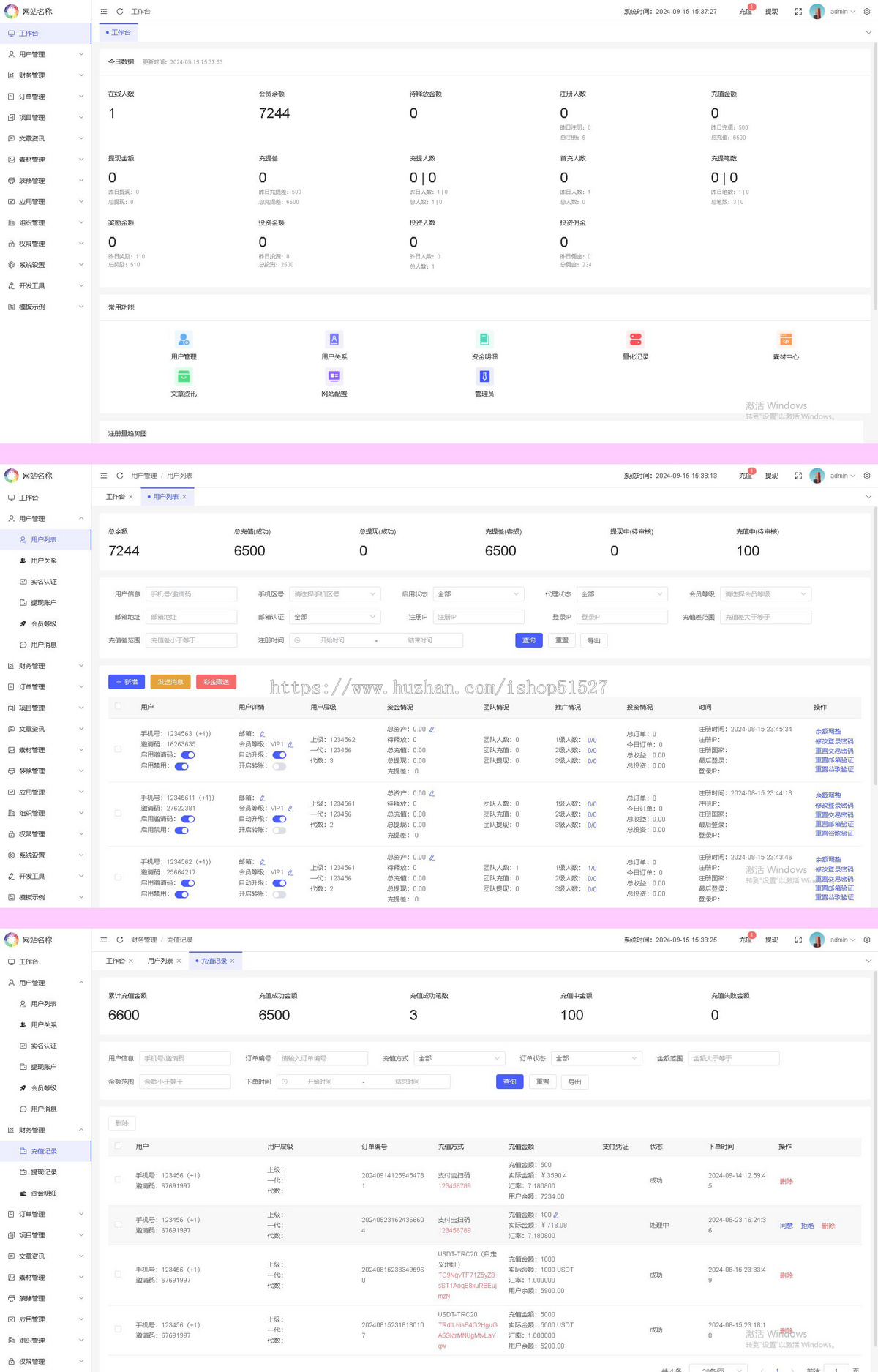Check the select-all checkbox in user list header
Screen dimensions: 878x1372
[118, 707]
